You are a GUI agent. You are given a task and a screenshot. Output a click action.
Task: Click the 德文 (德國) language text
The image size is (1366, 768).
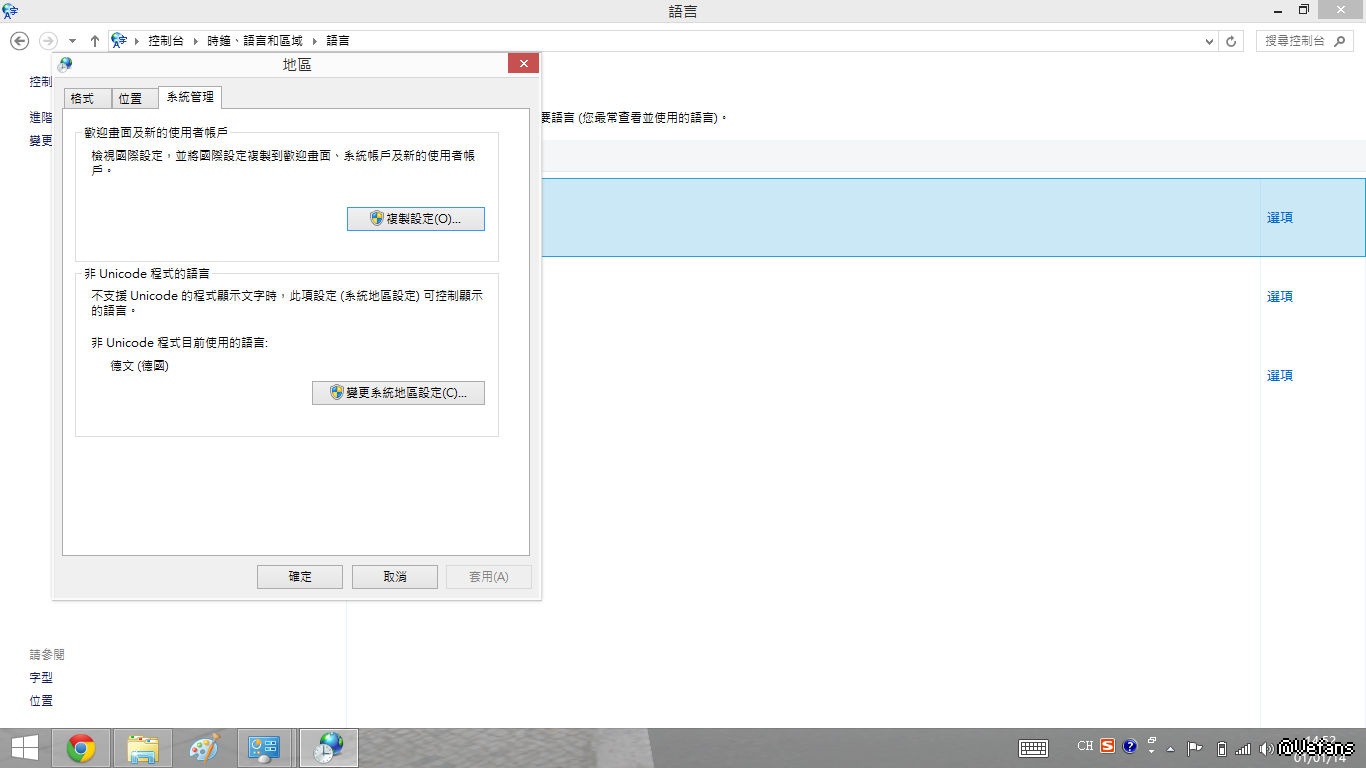pyautogui.click(x=140, y=366)
